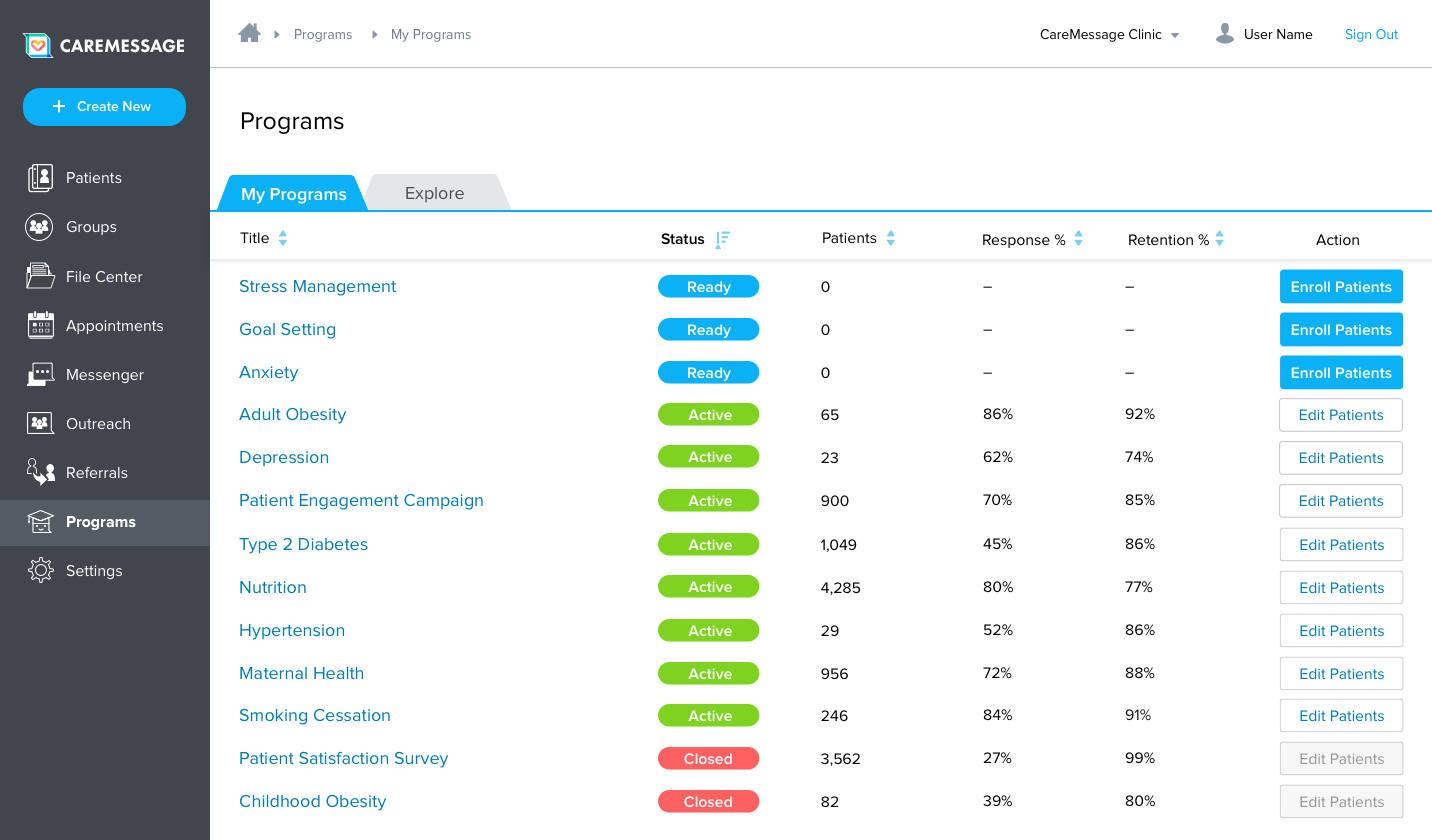Edit Patients for Patient Engagement Campaign
This screenshot has height=840, width=1432.
point(1341,501)
